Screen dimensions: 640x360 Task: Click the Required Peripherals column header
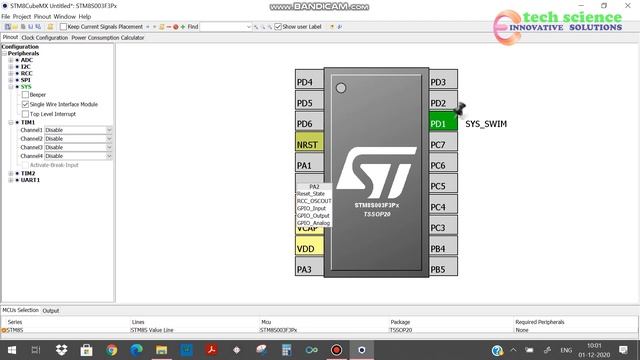[540, 322]
